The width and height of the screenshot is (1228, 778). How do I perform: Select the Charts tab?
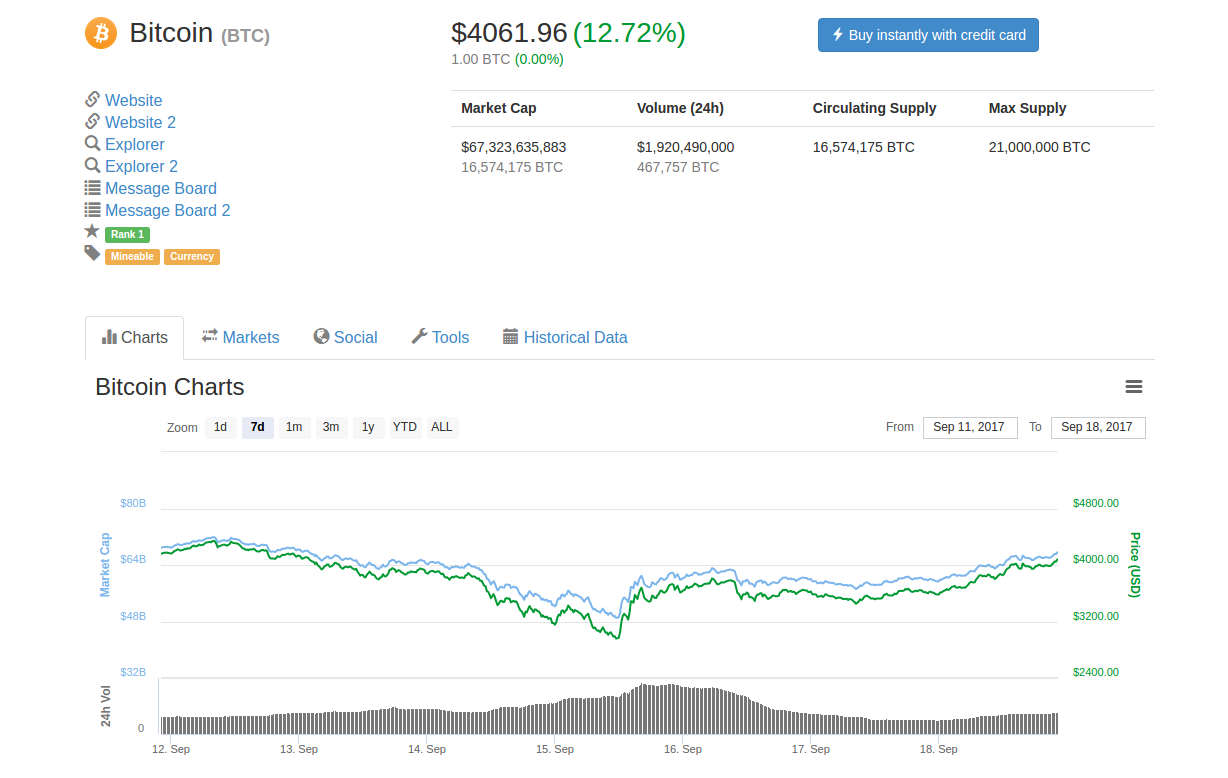pos(135,338)
